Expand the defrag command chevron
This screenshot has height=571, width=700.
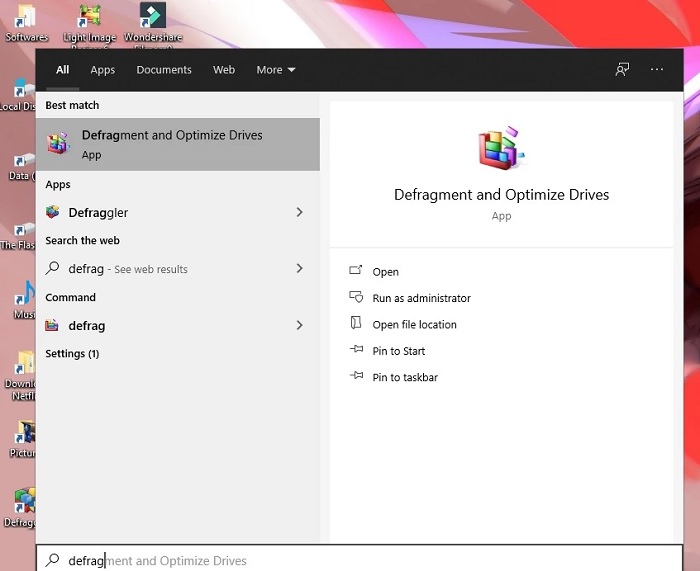tap(300, 325)
